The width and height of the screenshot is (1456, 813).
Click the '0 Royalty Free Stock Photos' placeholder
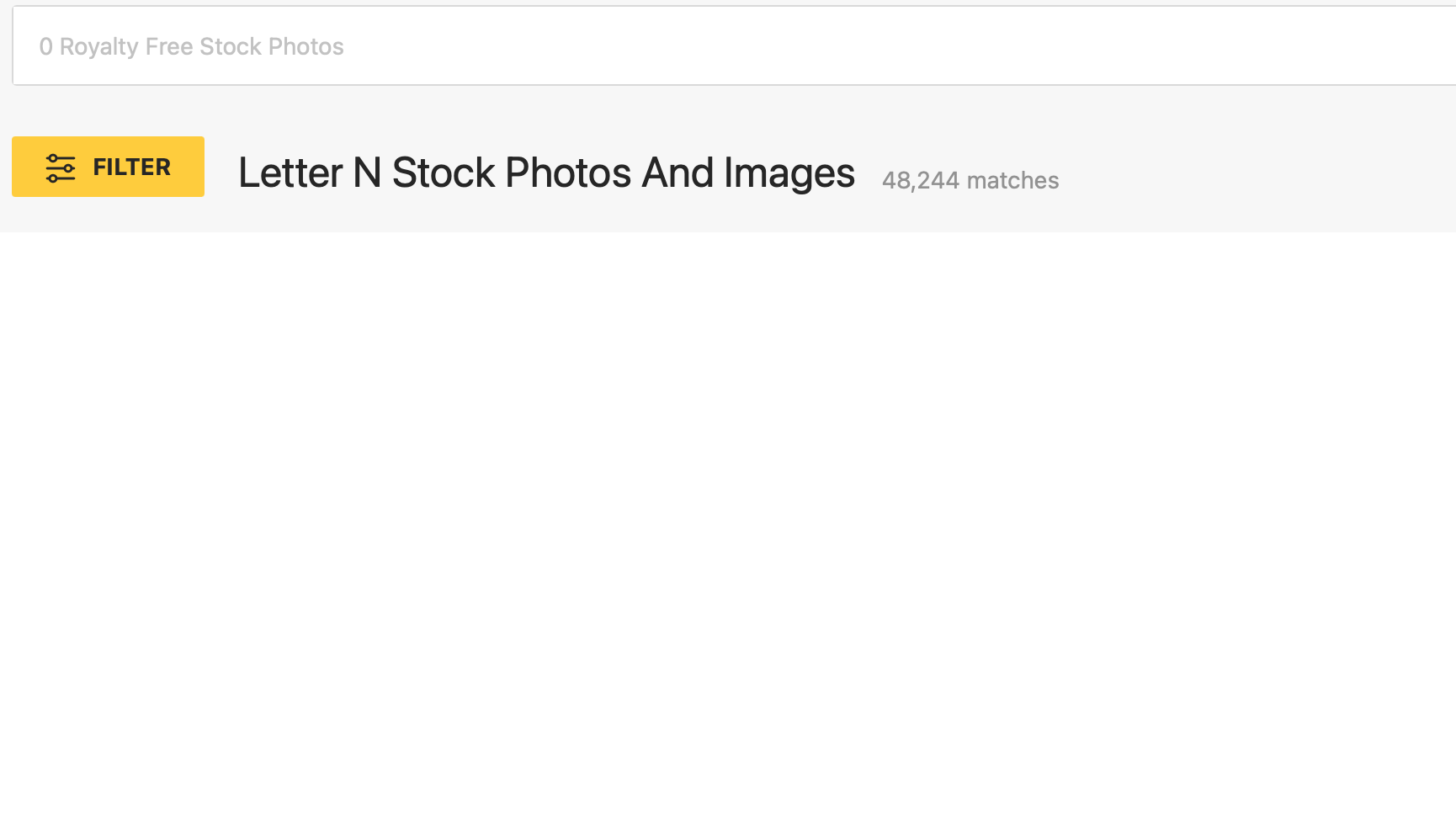(x=192, y=46)
